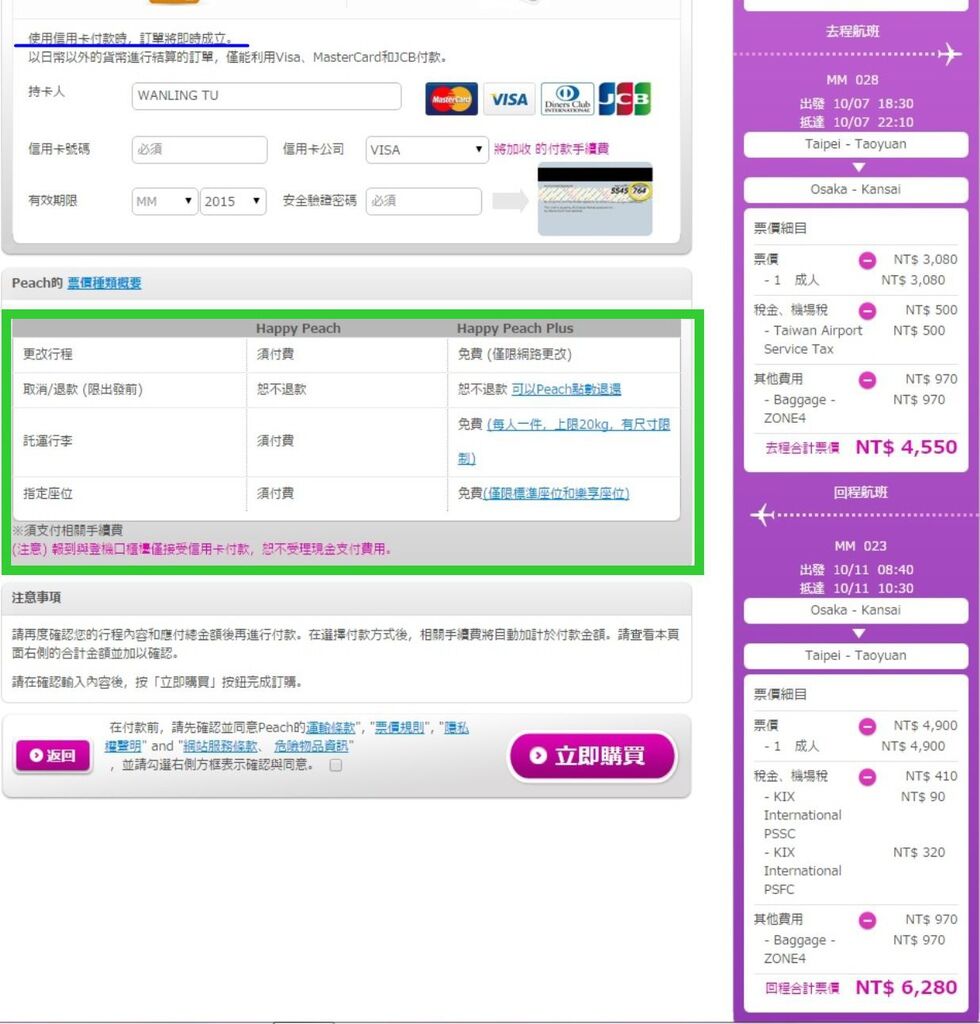Open the 信用卡公司 VISA dropdown
The height and width of the screenshot is (1024, 980).
click(x=427, y=150)
